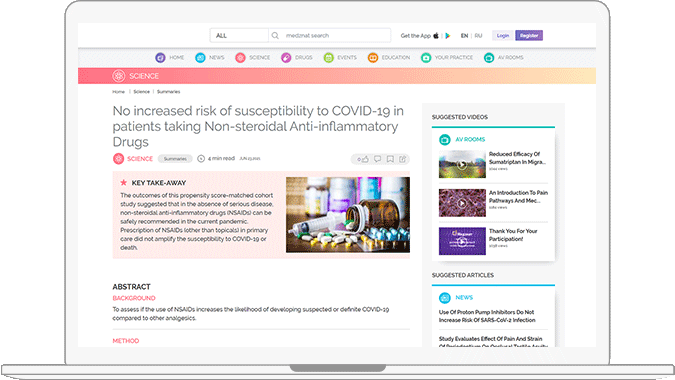Click the AV Rooms nav icon
Image resolution: width=675 pixels, height=380 pixels.
coord(489,57)
